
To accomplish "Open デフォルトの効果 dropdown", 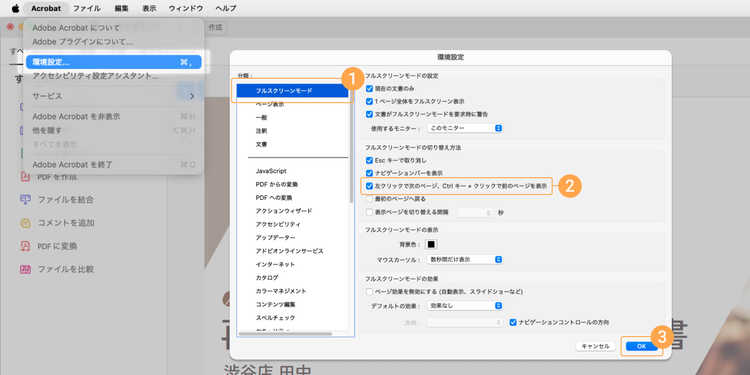I will (464, 305).
